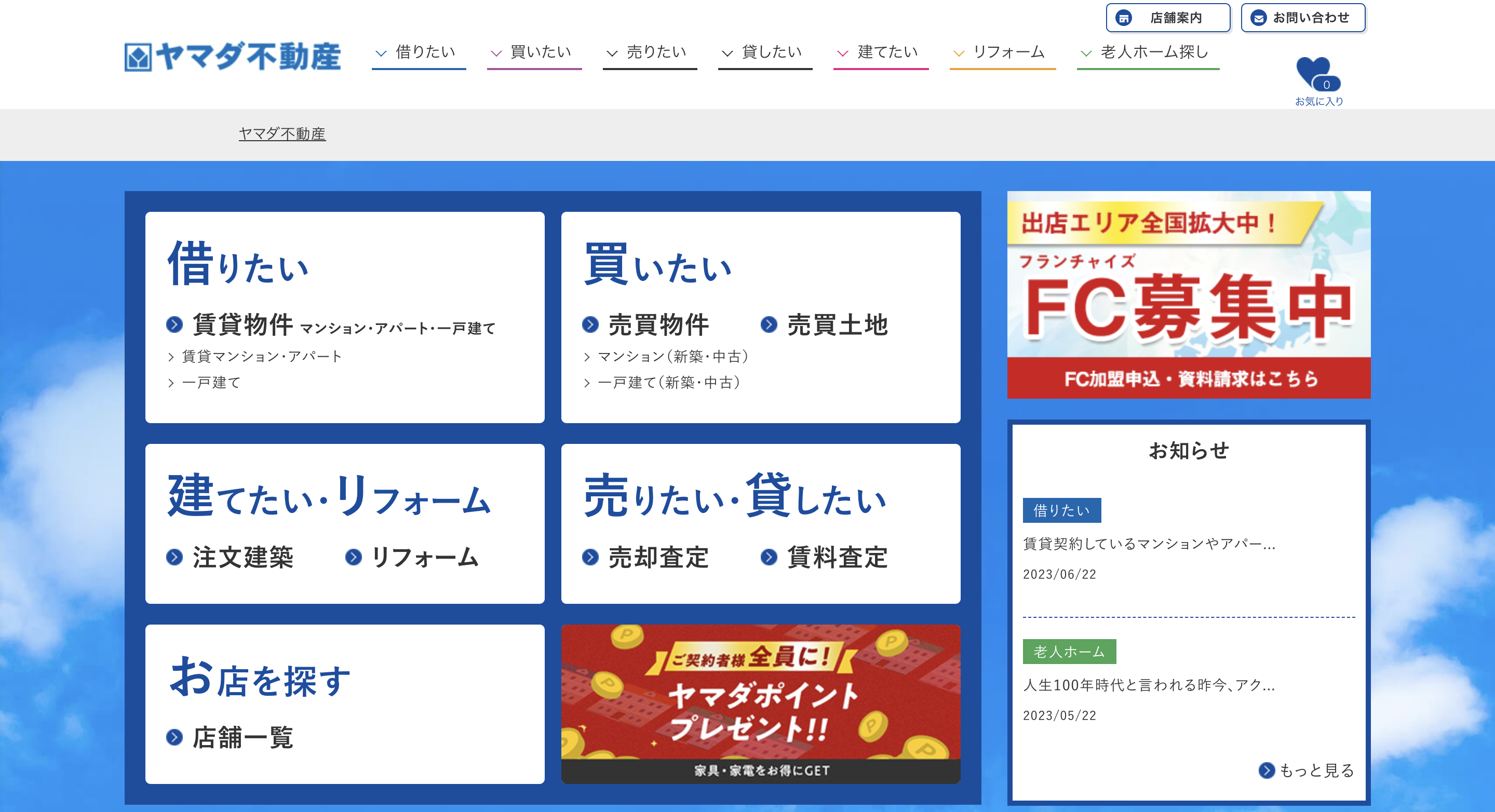1495x812 pixels.
Task: Click the small chevron before 賃貸マンション・アパート
Action: click(171, 356)
